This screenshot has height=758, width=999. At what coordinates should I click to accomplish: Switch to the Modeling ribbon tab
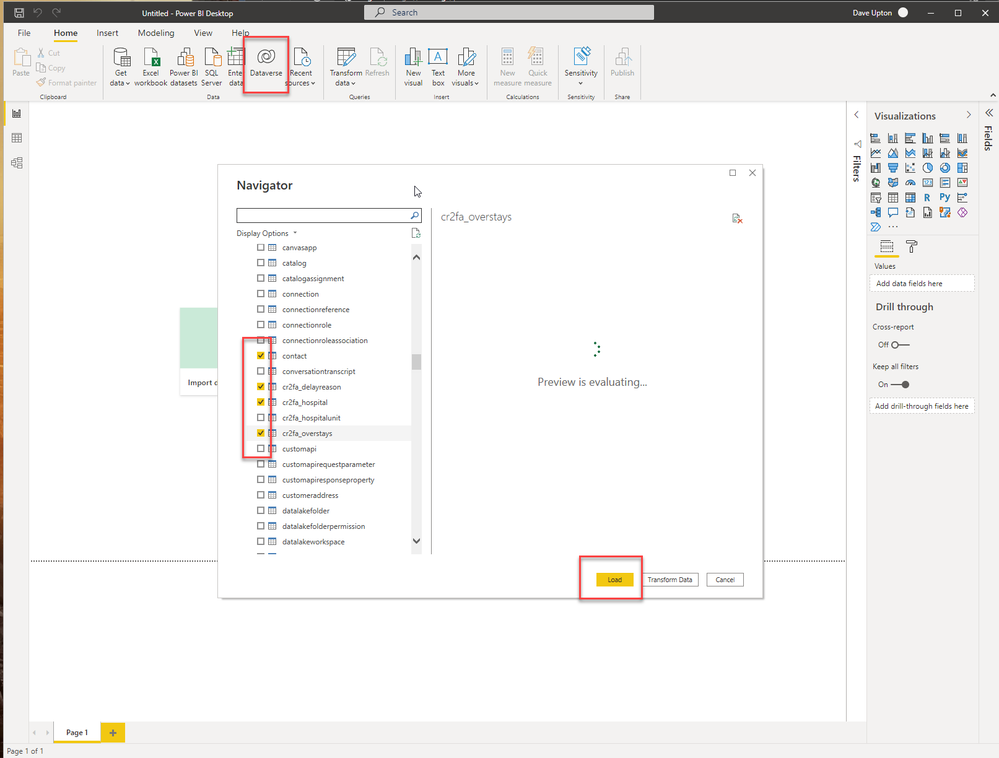[x=156, y=32]
